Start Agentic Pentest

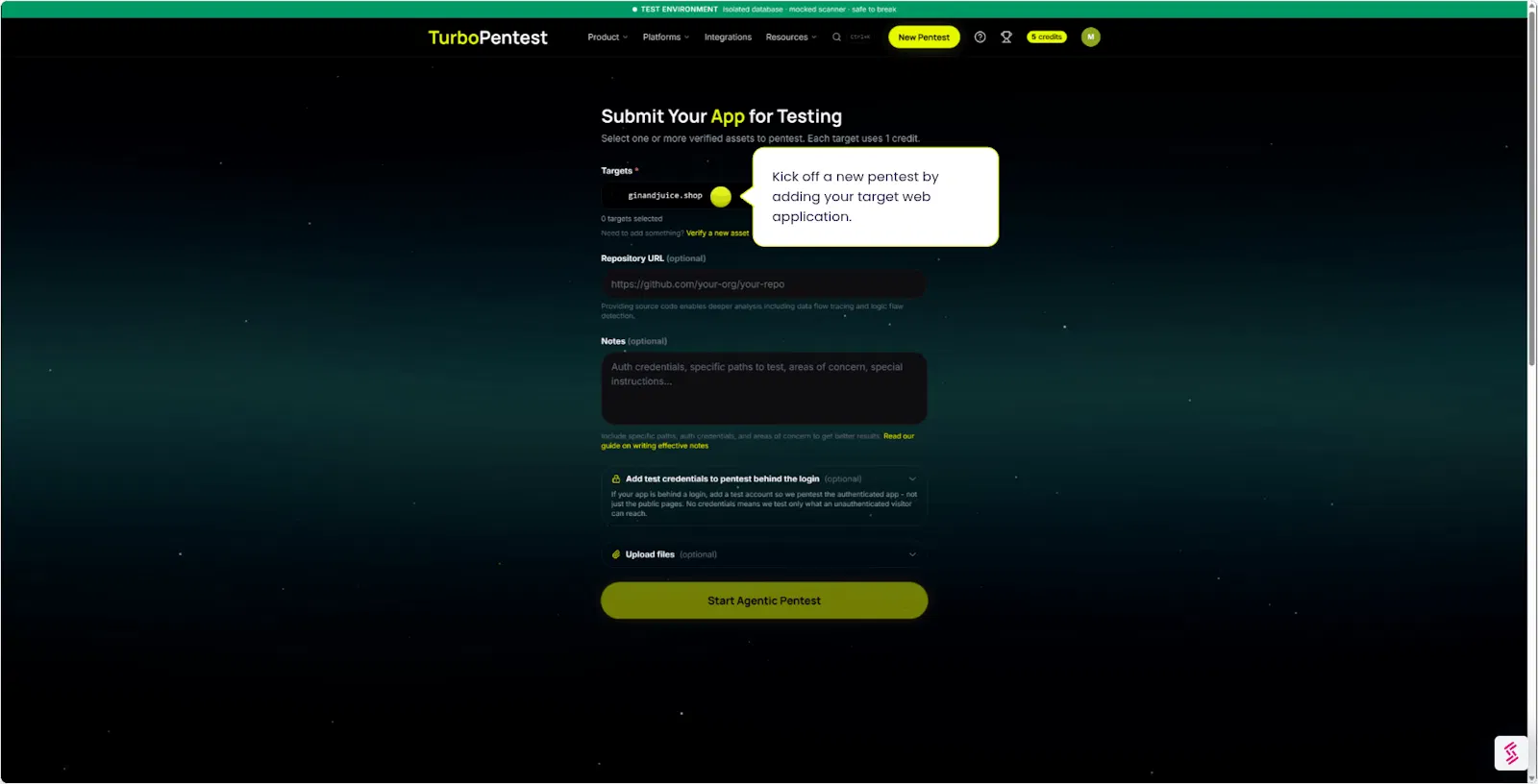point(764,600)
